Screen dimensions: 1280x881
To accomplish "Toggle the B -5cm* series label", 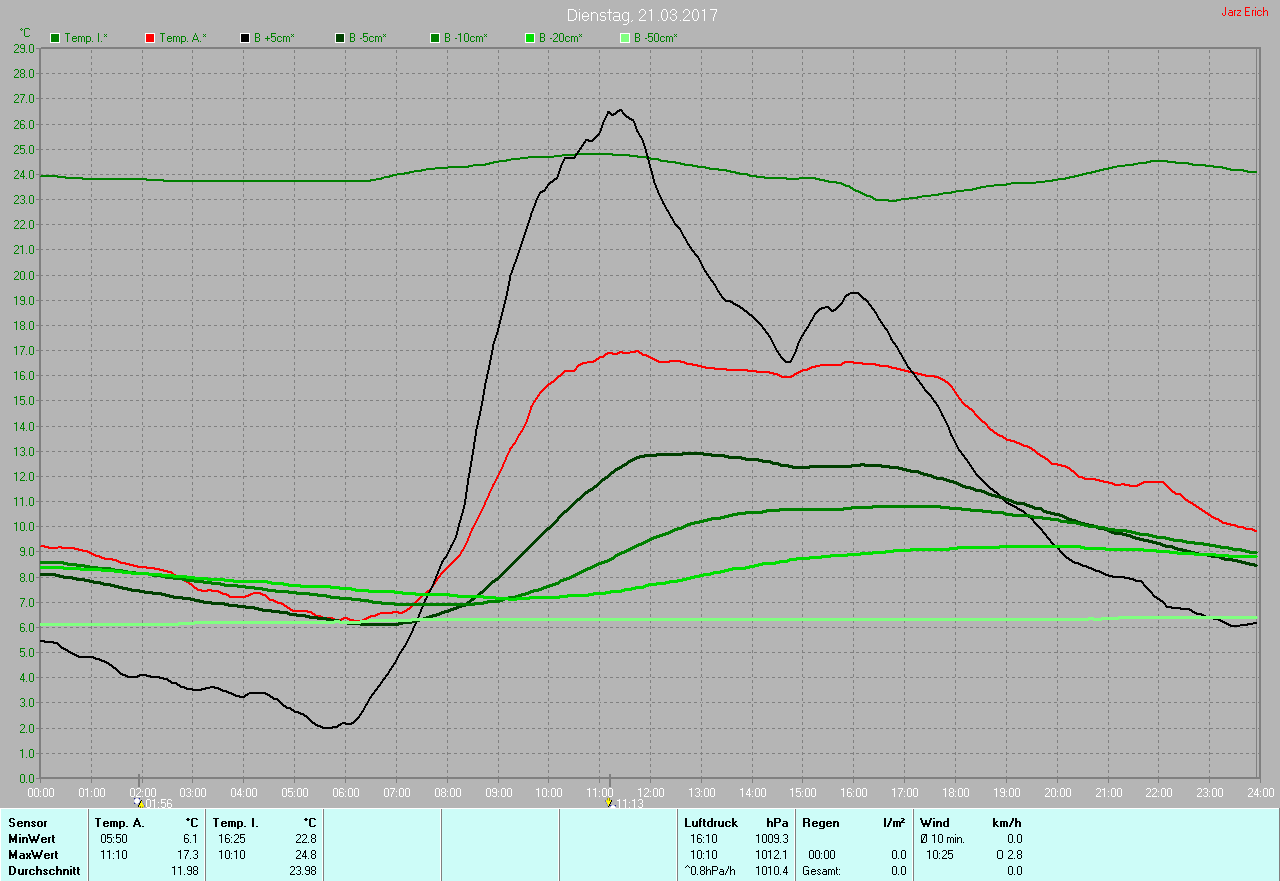I will click(367, 38).
